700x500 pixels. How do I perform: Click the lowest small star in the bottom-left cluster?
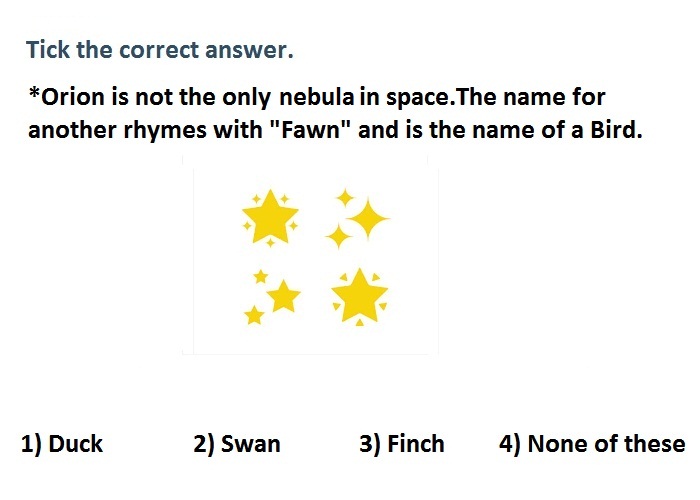pyautogui.click(x=254, y=315)
